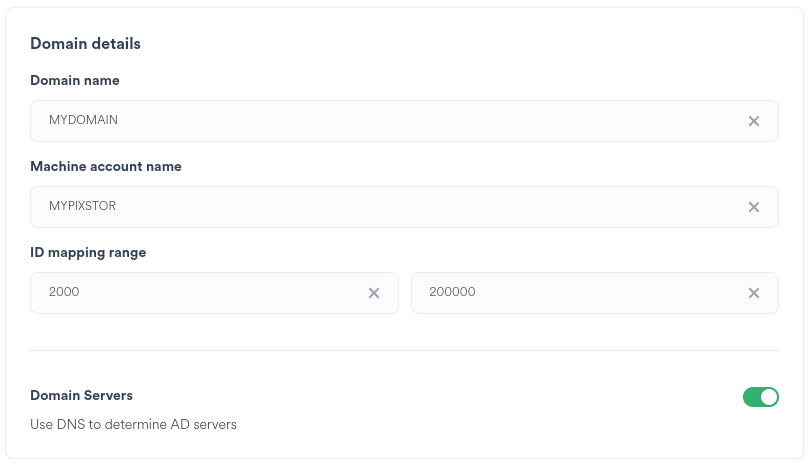Image resolution: width=811 pixels, height=467 pixels.
Task: Click the MYDOMAIN text value
Action: (84, 121)
